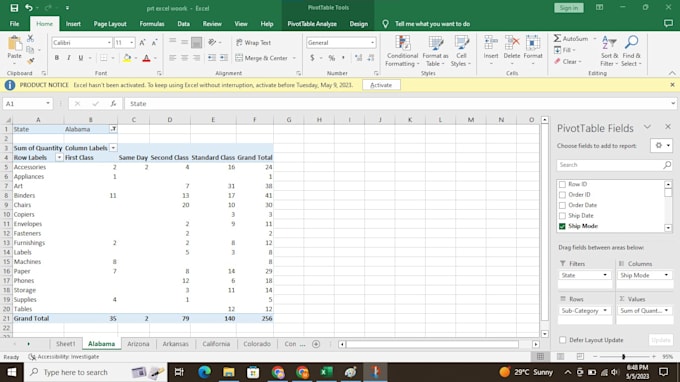Toggle Underline formatting
The height and width of the screenshot is (382, 680).
(81, 58)
